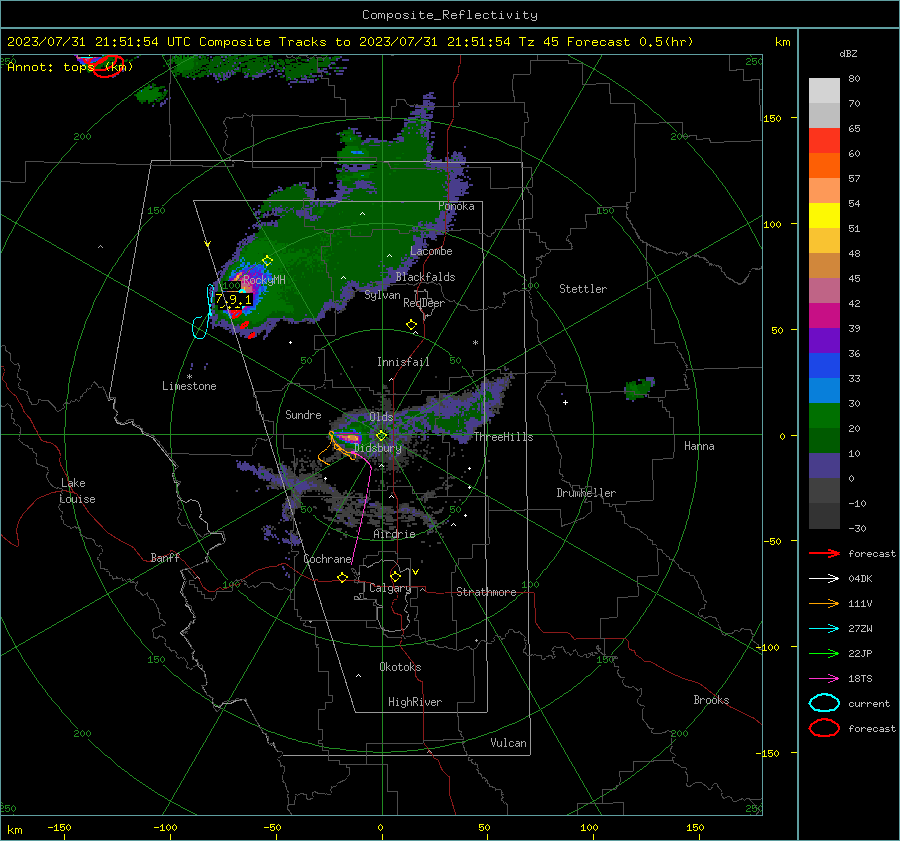Click the Red Deer city label
The height and width of the screenshot is (841, 900).
point(424,303)
